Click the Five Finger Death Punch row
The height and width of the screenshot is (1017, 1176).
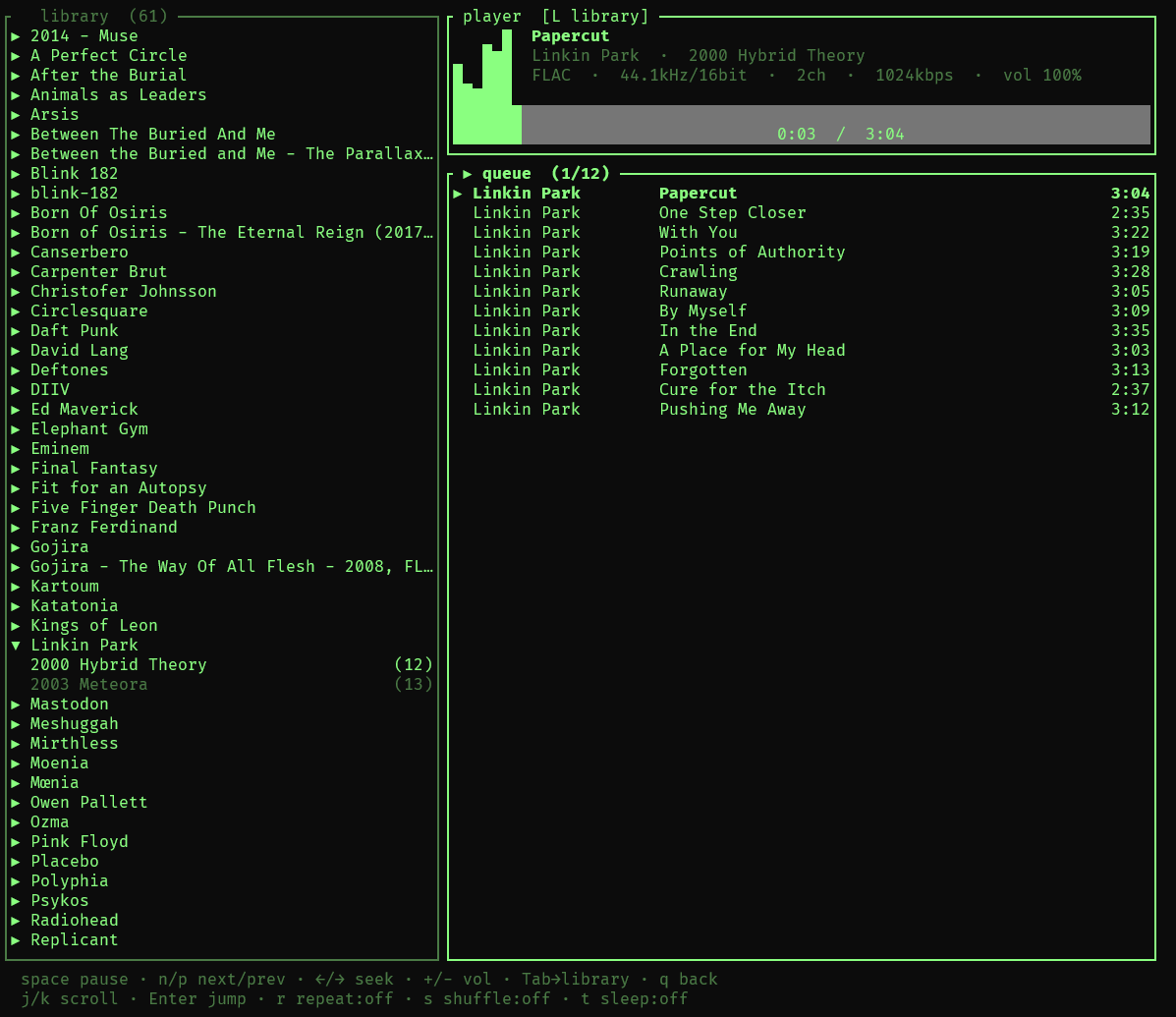222,508
